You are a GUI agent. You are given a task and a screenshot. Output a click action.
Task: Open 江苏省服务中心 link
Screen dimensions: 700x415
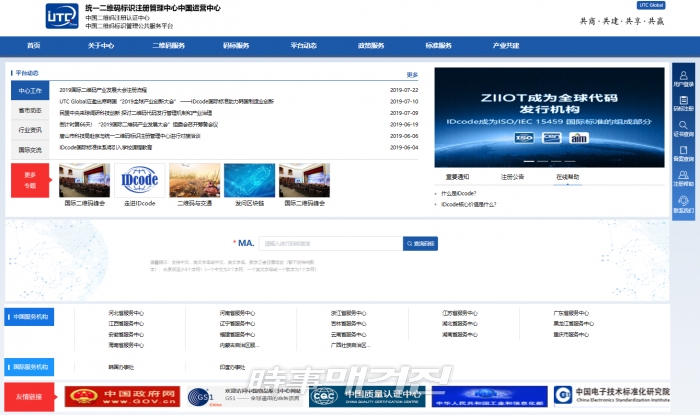[x=460, y=313]
